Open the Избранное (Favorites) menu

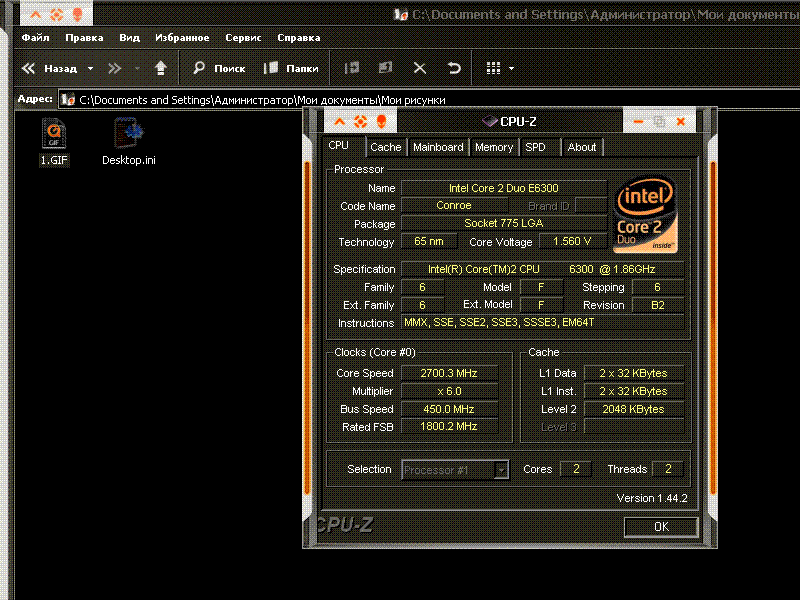[182, 38]
